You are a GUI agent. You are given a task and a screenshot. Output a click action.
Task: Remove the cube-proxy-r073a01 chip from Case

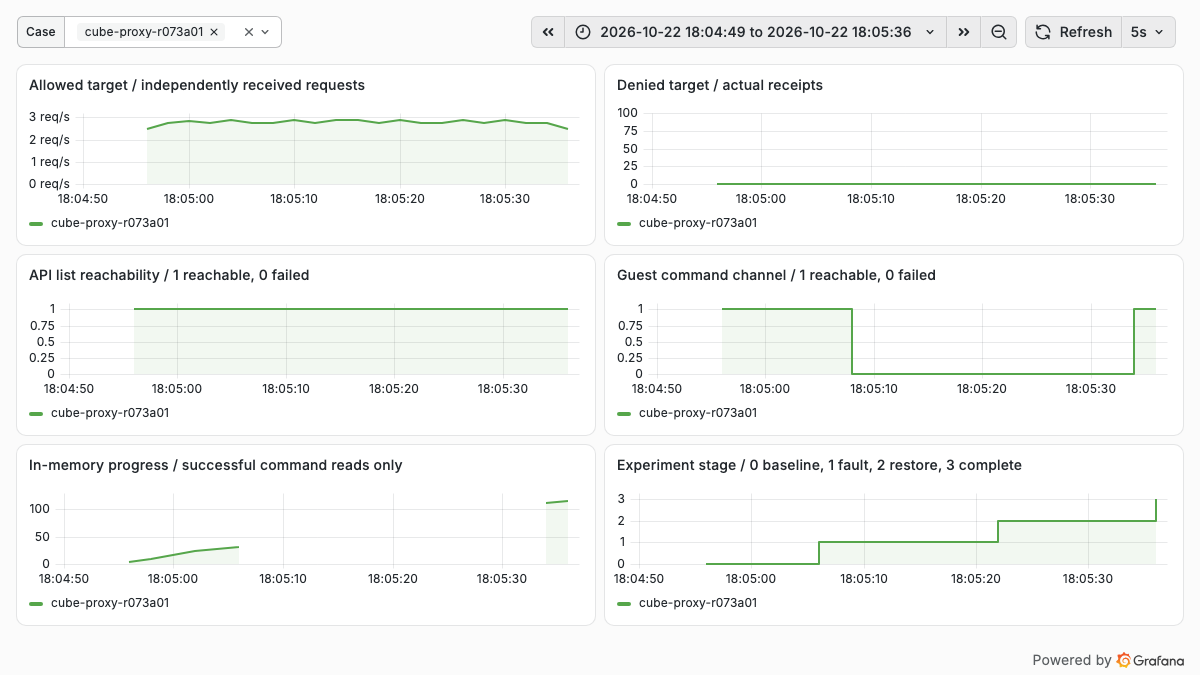214,32
